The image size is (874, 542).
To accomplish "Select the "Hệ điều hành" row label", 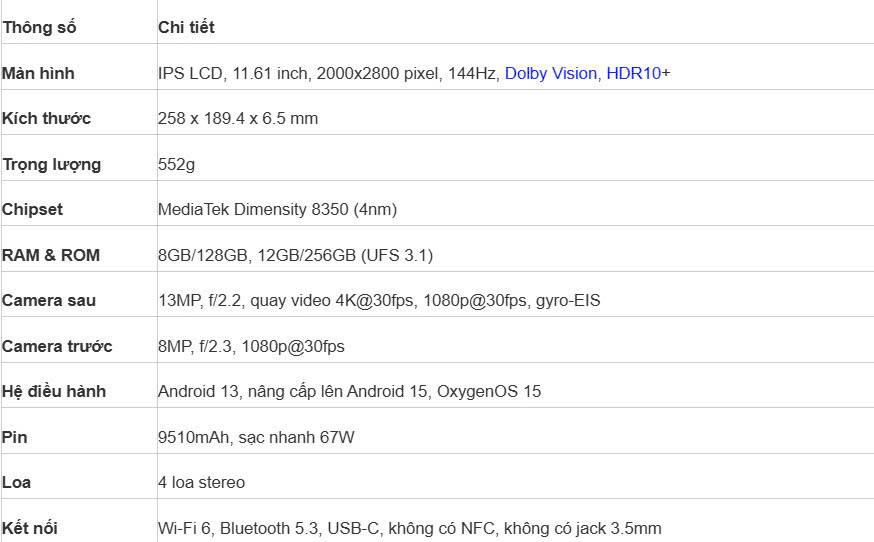I will (x=54, y=391).
